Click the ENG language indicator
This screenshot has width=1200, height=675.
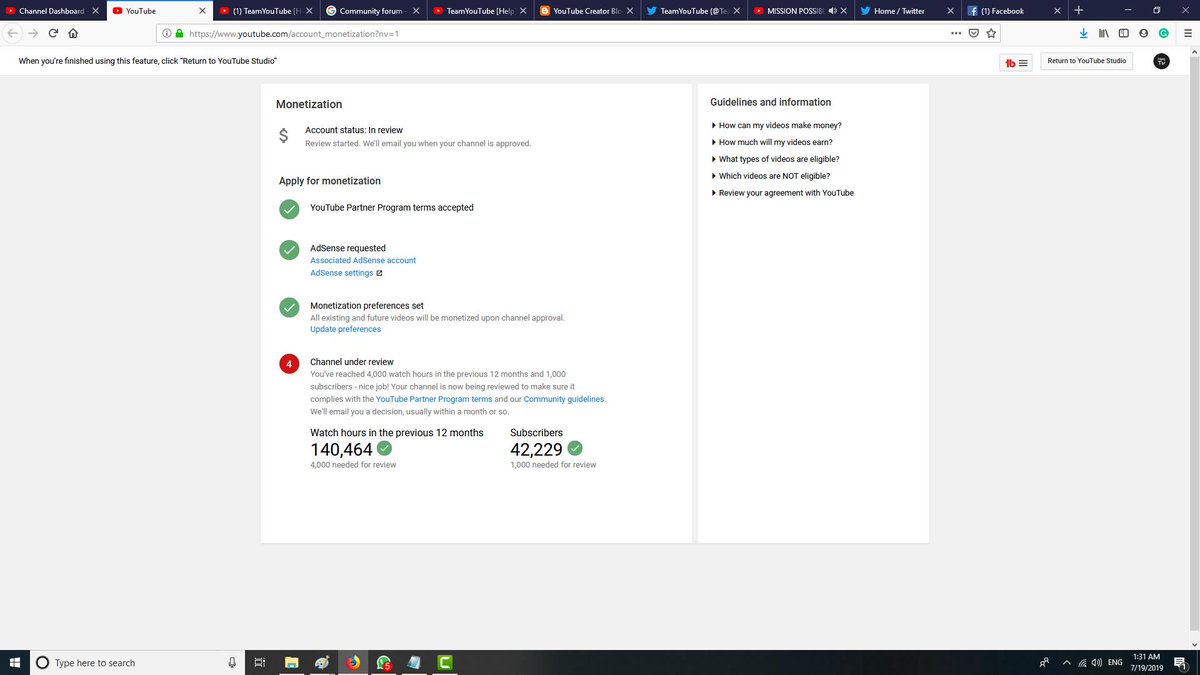[x=1115, y=663]
